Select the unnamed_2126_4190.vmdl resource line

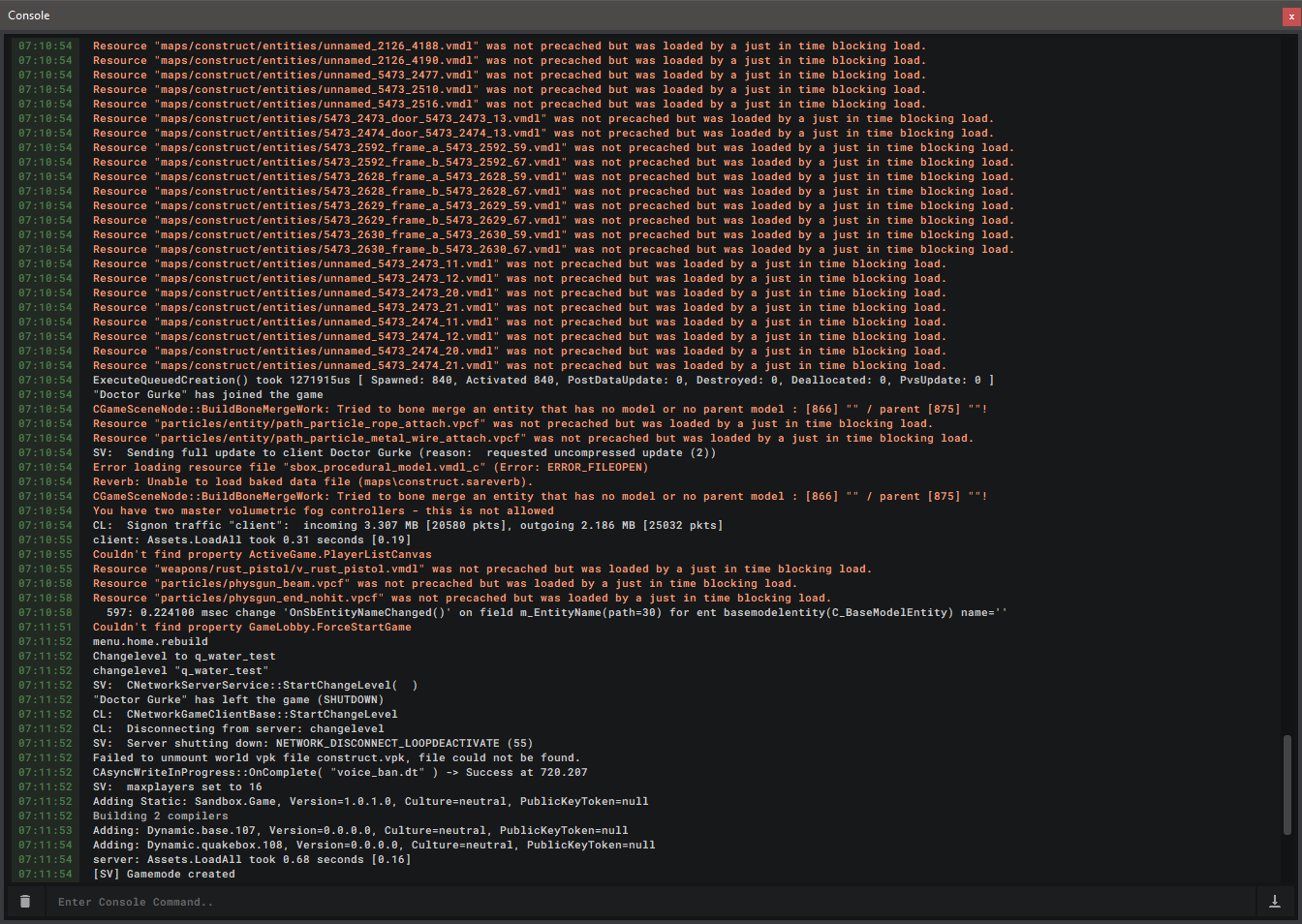[x=510, y=60]
